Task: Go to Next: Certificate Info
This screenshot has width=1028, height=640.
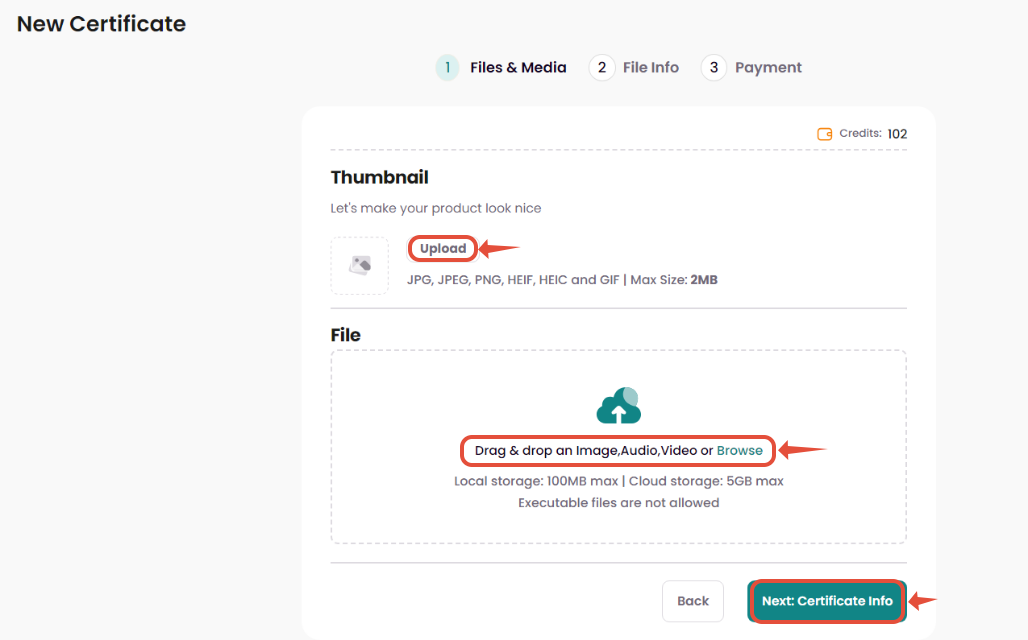Action: point(827,601)
